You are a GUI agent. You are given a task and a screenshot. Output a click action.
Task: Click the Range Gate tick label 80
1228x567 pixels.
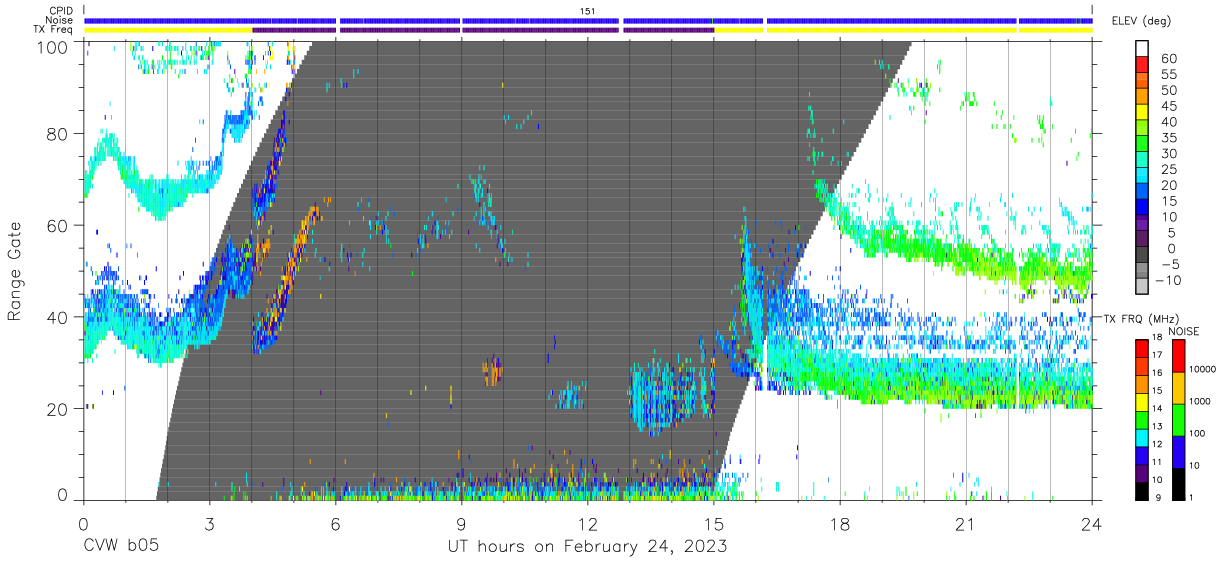click(58, 133)
